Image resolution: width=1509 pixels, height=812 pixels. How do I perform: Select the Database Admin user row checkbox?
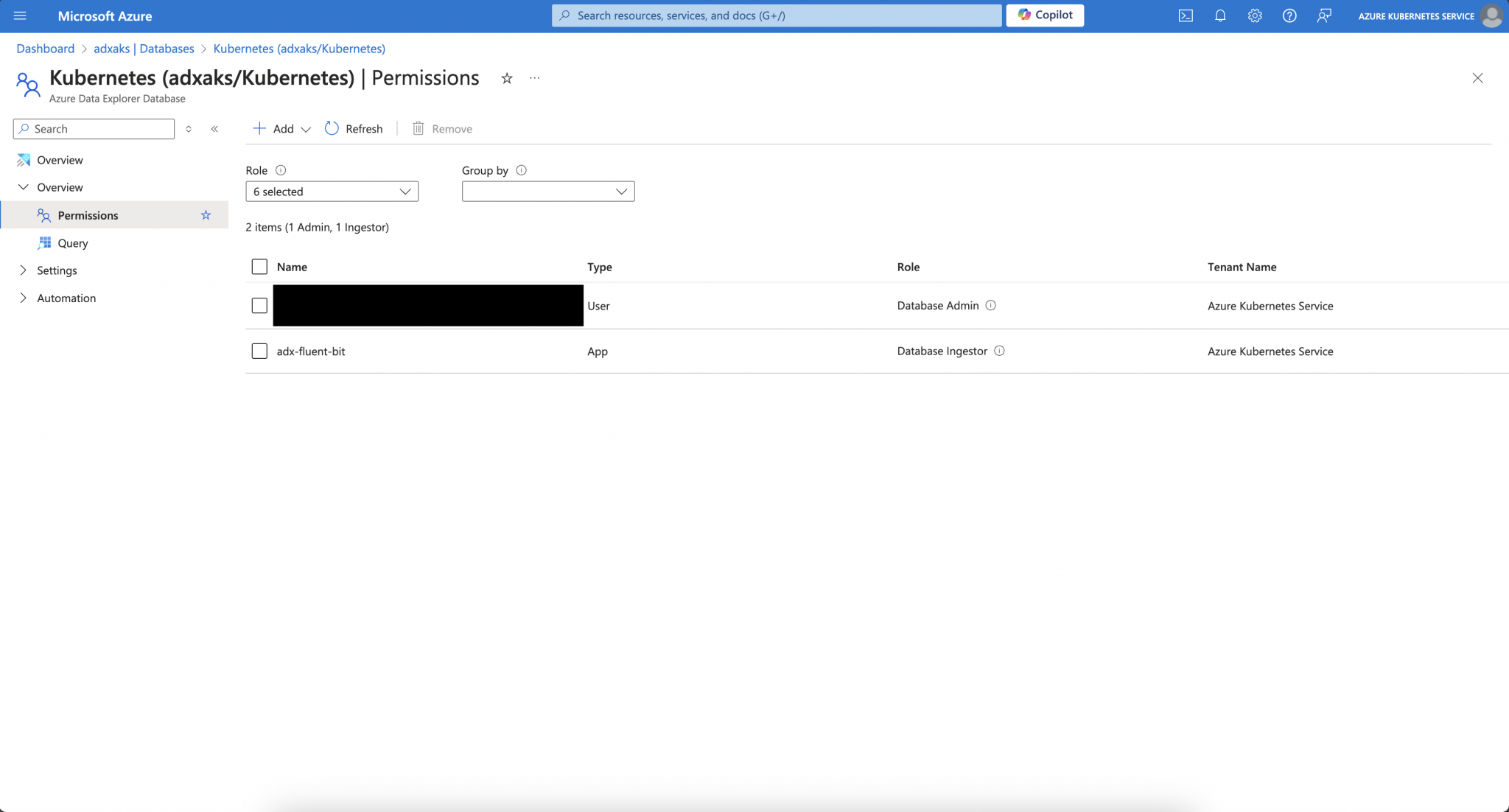pyautogui.click(x=259, y=305)
